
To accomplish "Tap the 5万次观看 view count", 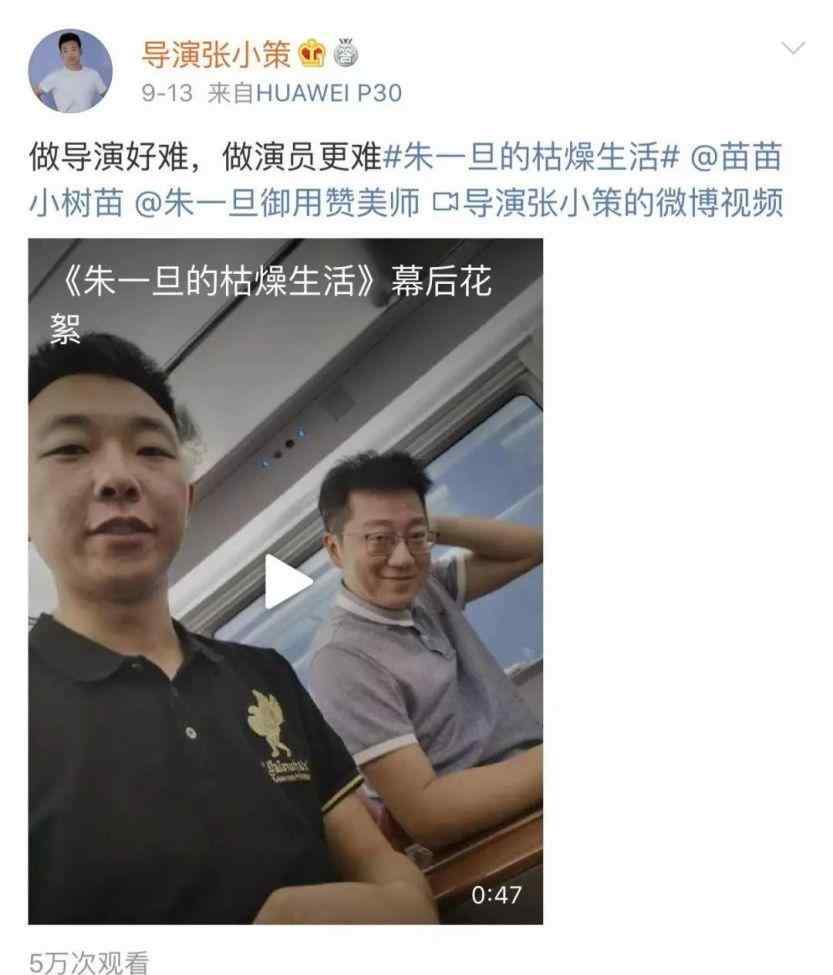I will tap(89, 962).
